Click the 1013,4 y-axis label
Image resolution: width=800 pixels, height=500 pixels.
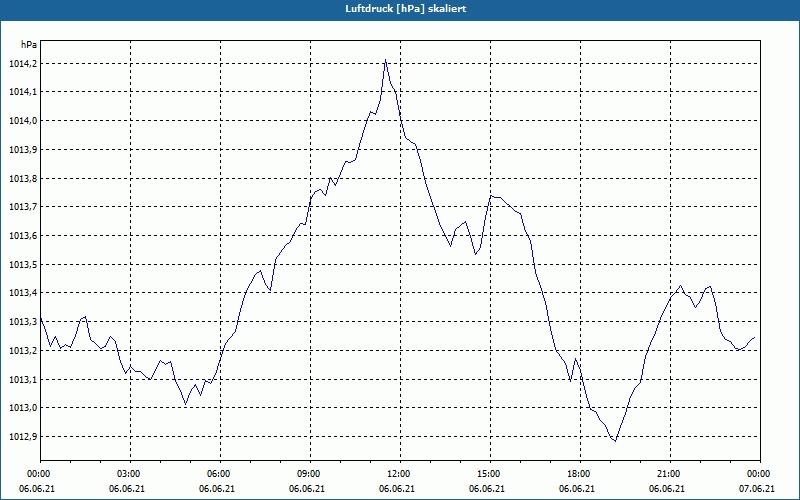coord(23,293)
